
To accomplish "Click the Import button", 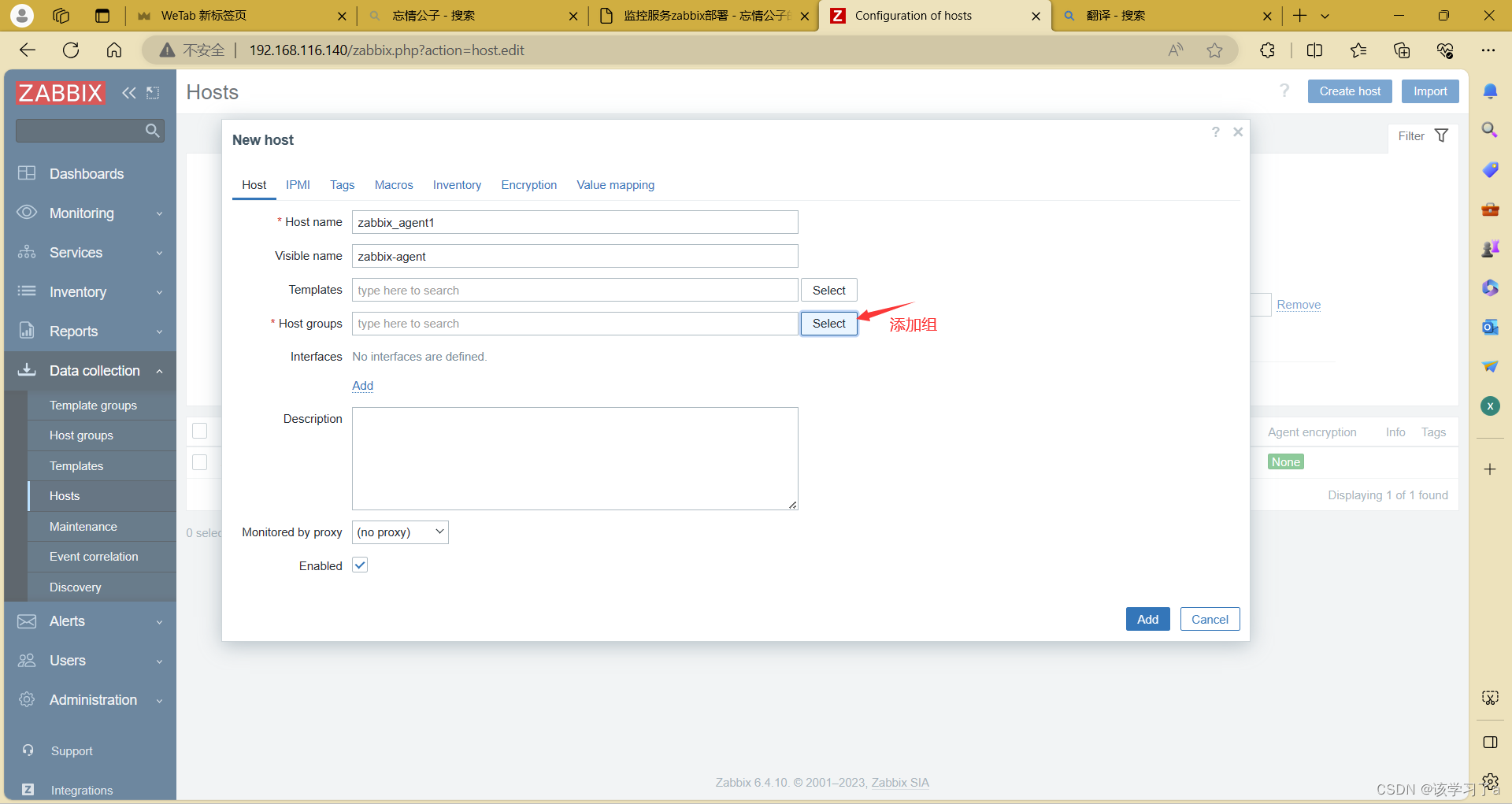I will (x=1430, y=91).
